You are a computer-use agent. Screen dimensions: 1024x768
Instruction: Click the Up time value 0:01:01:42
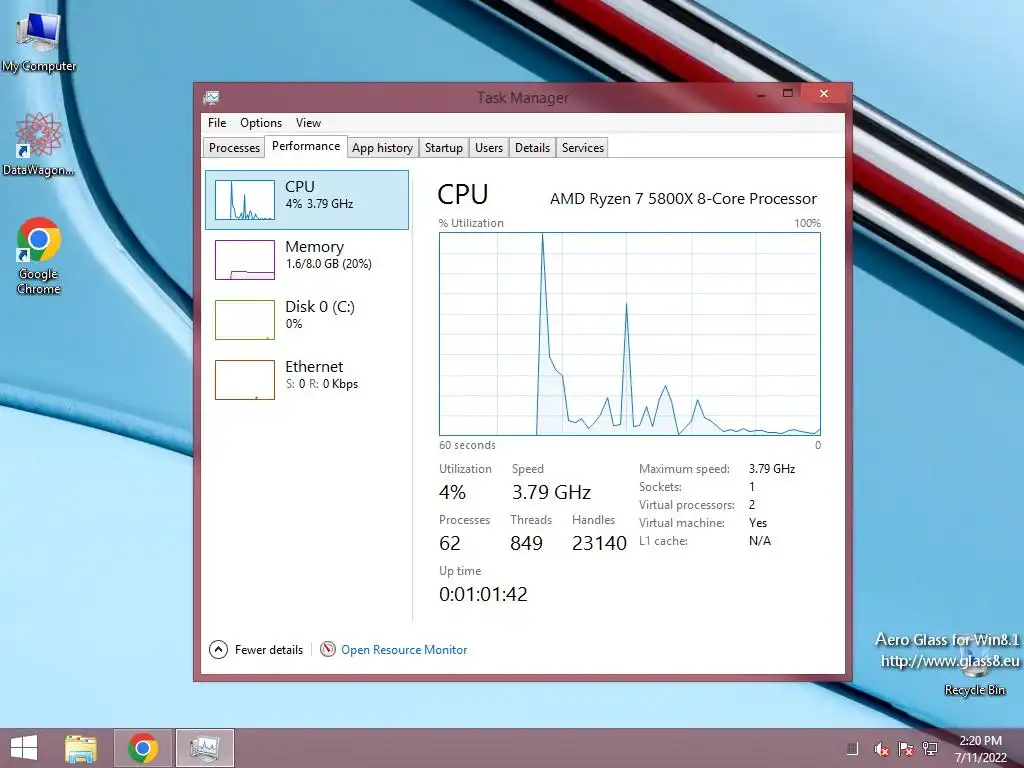[x=483, y=594]
